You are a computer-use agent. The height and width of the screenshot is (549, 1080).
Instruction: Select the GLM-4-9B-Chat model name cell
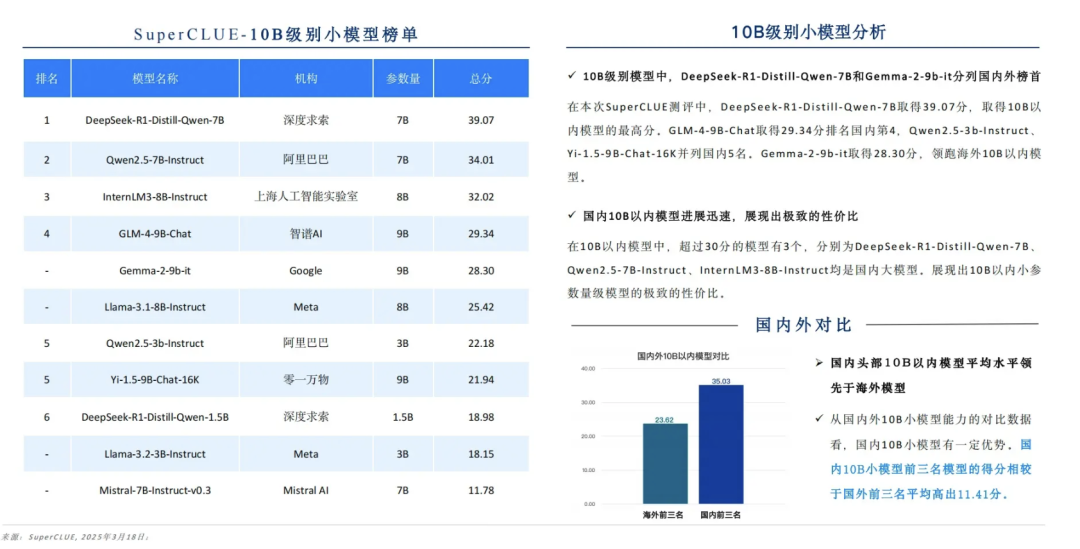click(x=155, y=234)
